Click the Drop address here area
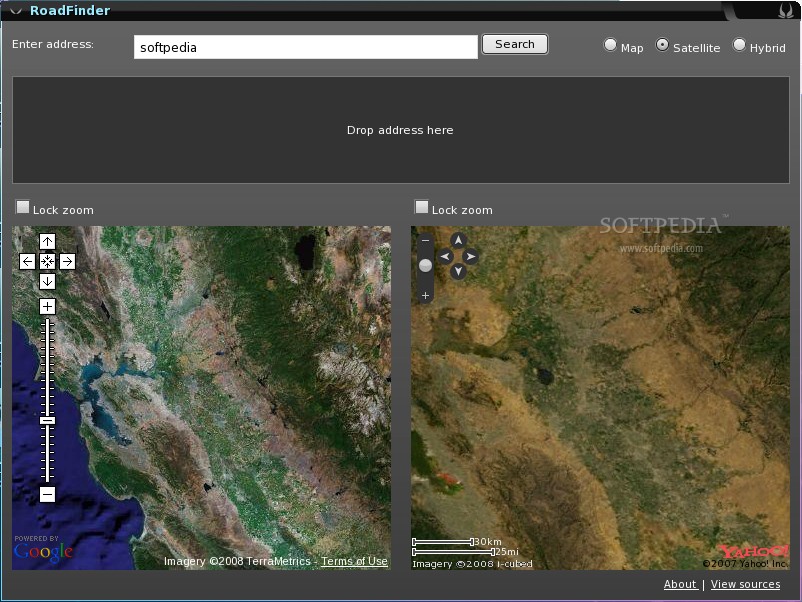 [400, 130]
